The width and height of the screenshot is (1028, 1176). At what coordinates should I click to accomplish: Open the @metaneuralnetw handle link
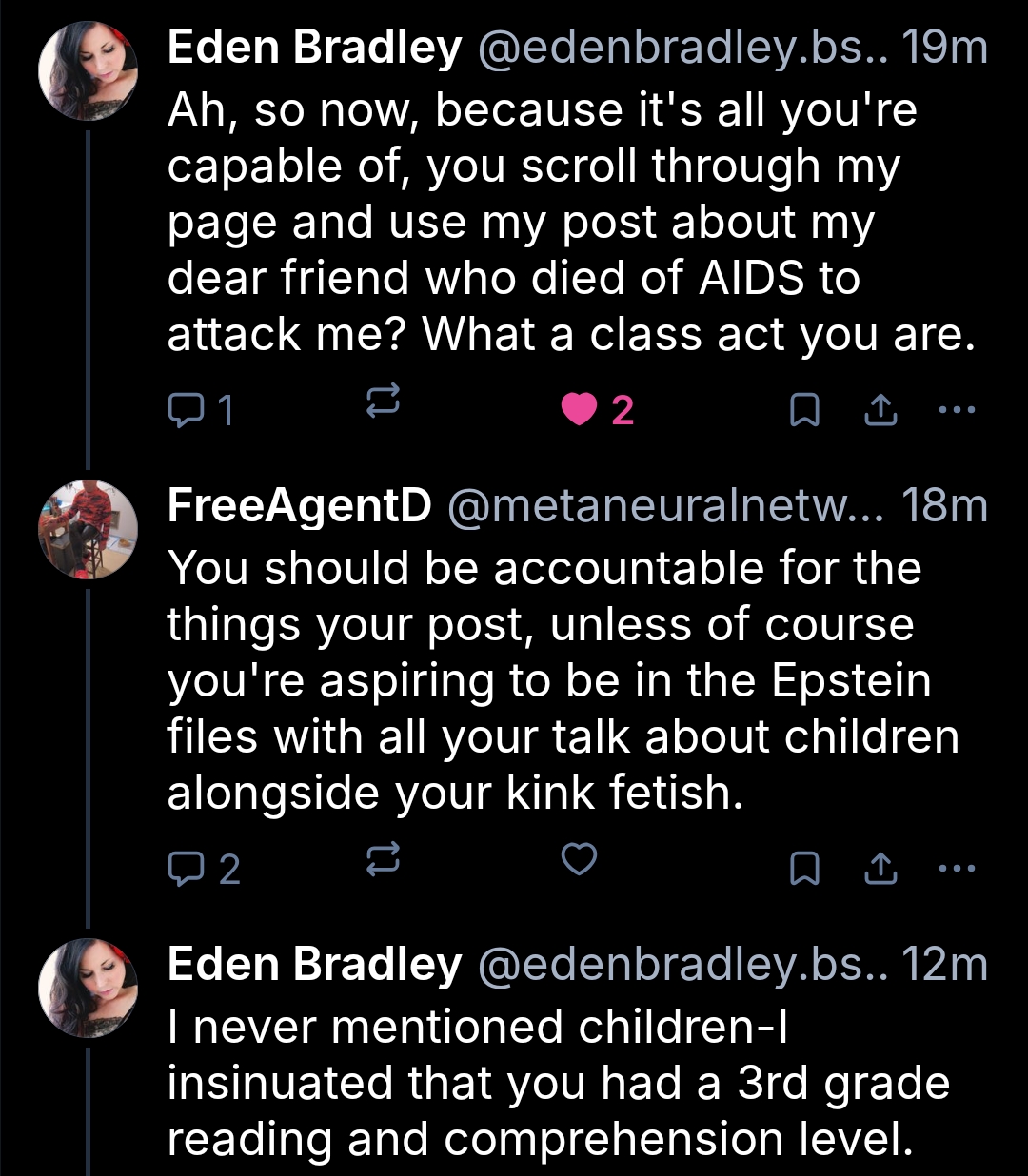pyautogui.click(x=665, y=505)
